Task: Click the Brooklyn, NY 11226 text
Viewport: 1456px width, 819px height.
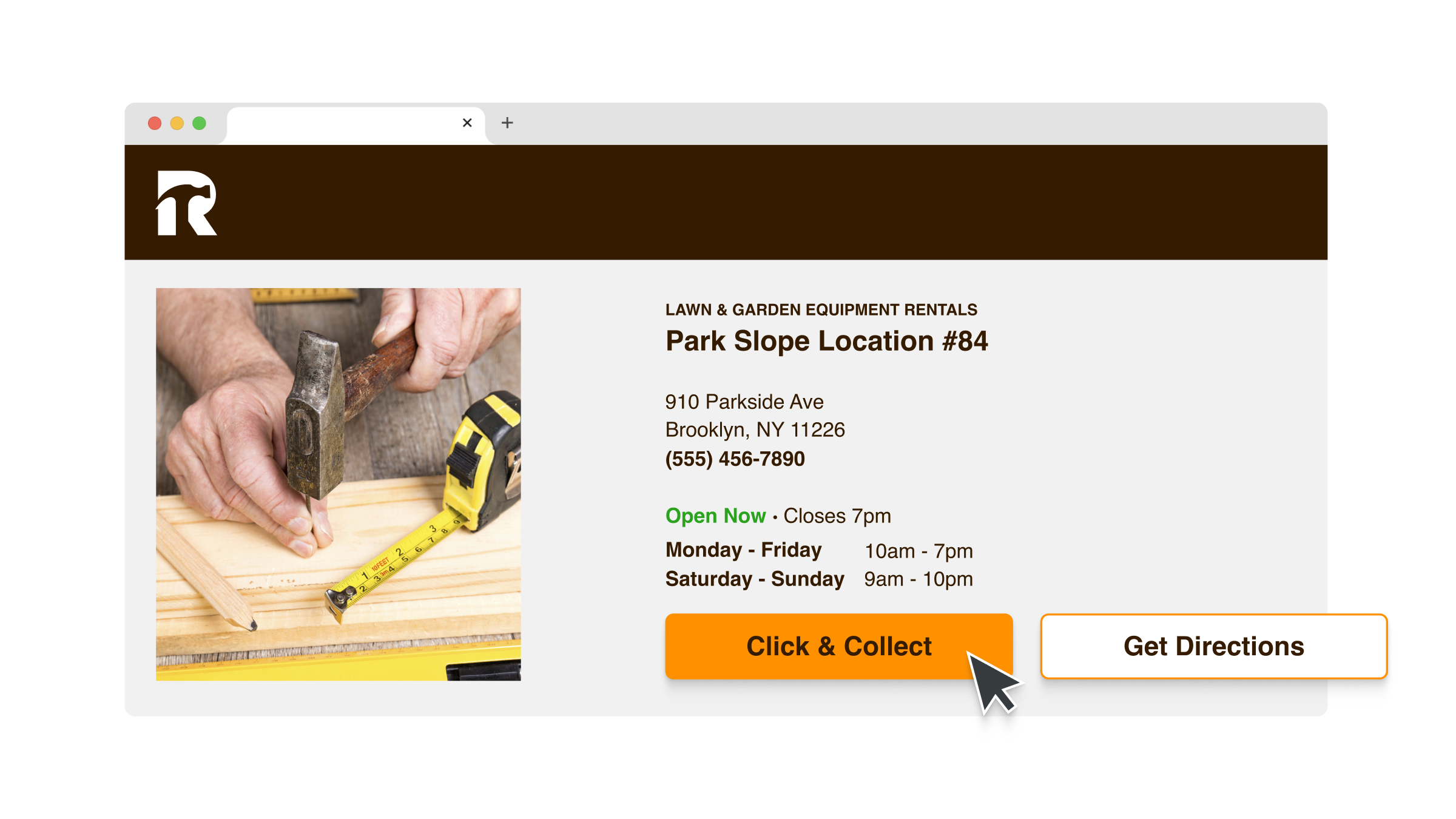Action: point(755,430)
